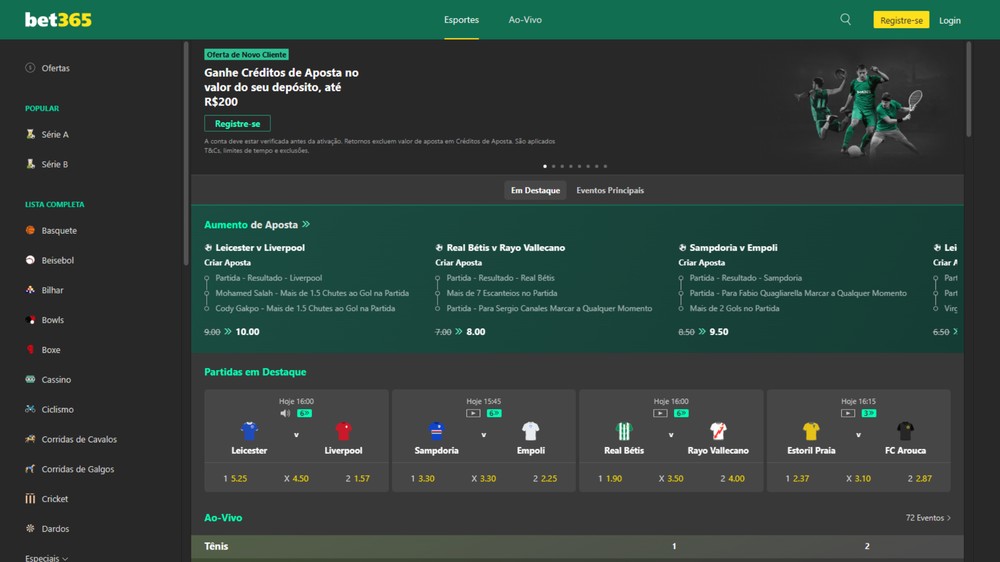Bet on FC Arouca win at 2.87
This screenshot has width=1000, height=562.
[x=920, y=478]
